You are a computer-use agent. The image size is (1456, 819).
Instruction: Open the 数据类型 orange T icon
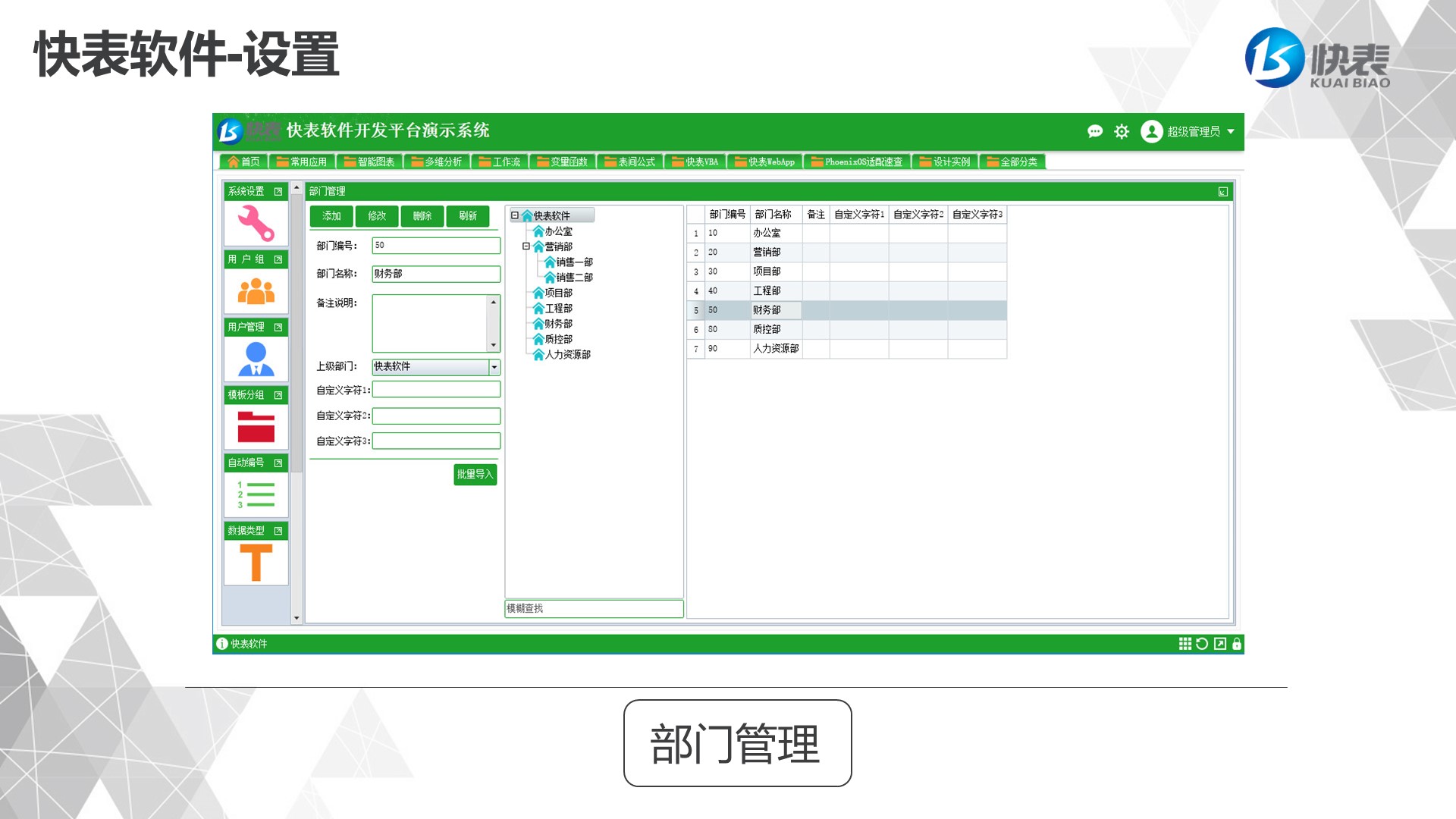pyautogui.click(x=256, y=563)
